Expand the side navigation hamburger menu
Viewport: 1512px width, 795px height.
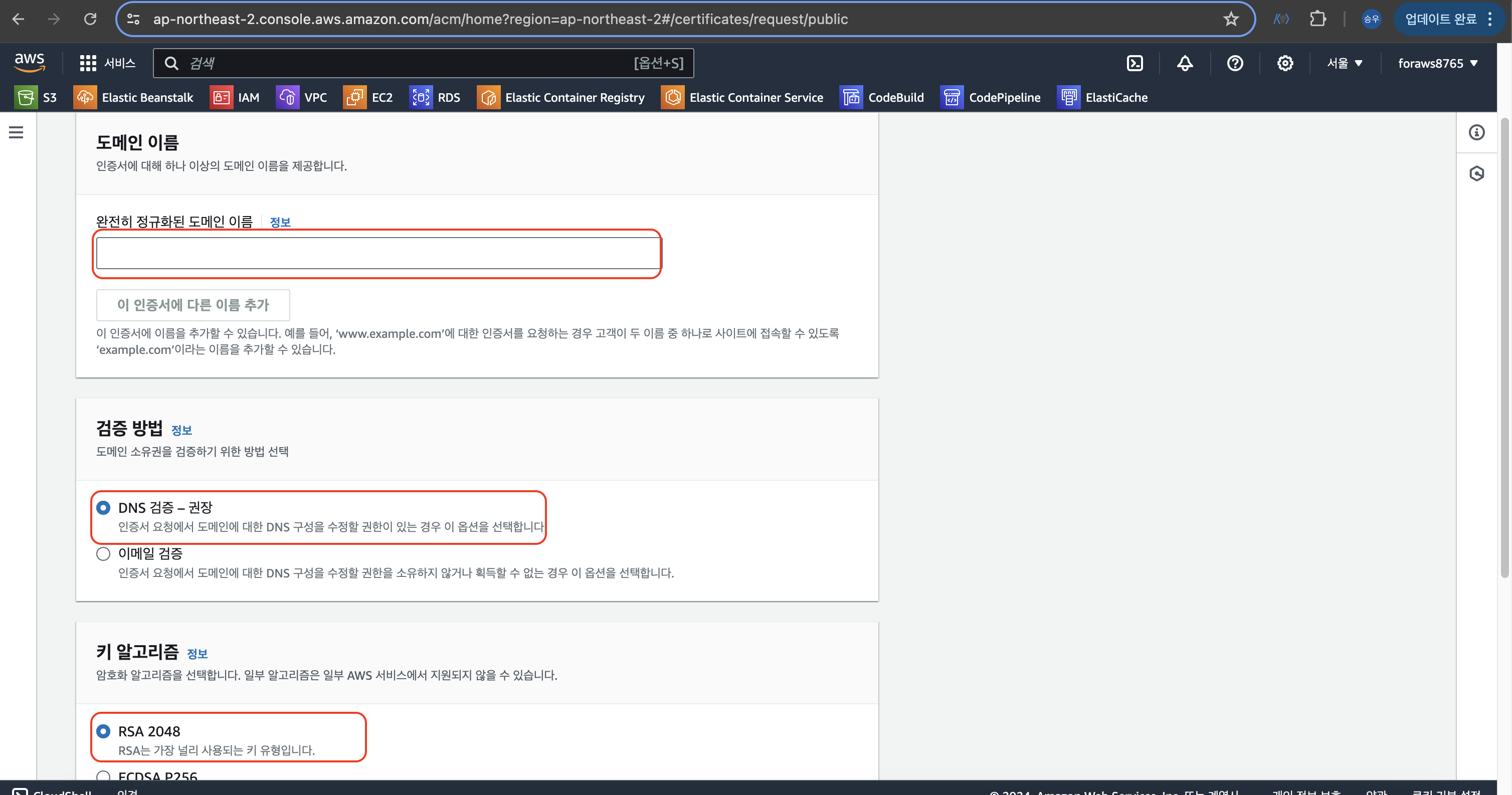(17, 133)
